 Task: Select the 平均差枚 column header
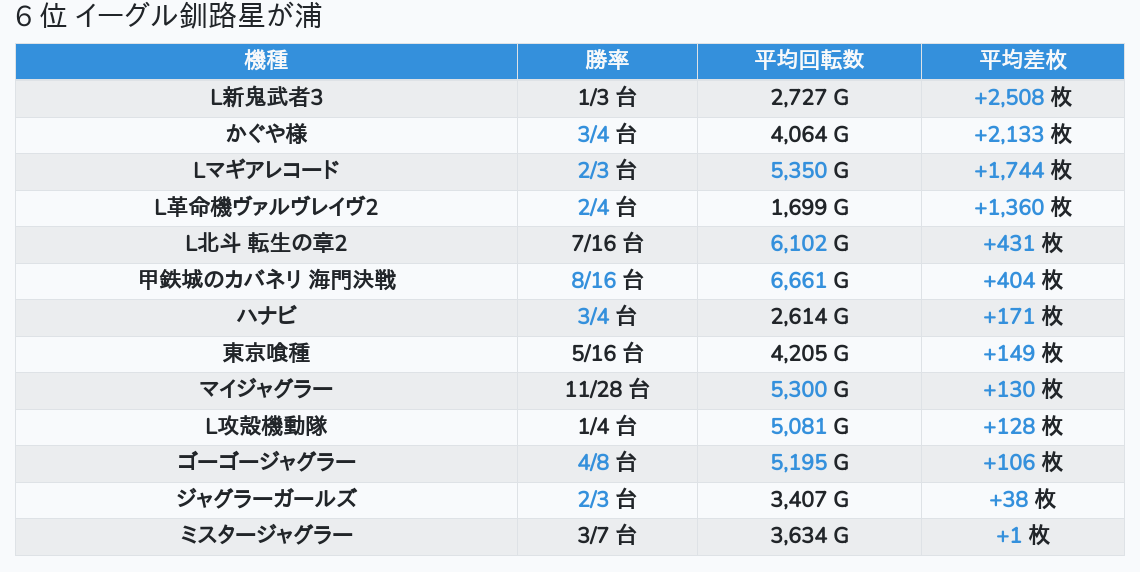[x=1022, y=60]
